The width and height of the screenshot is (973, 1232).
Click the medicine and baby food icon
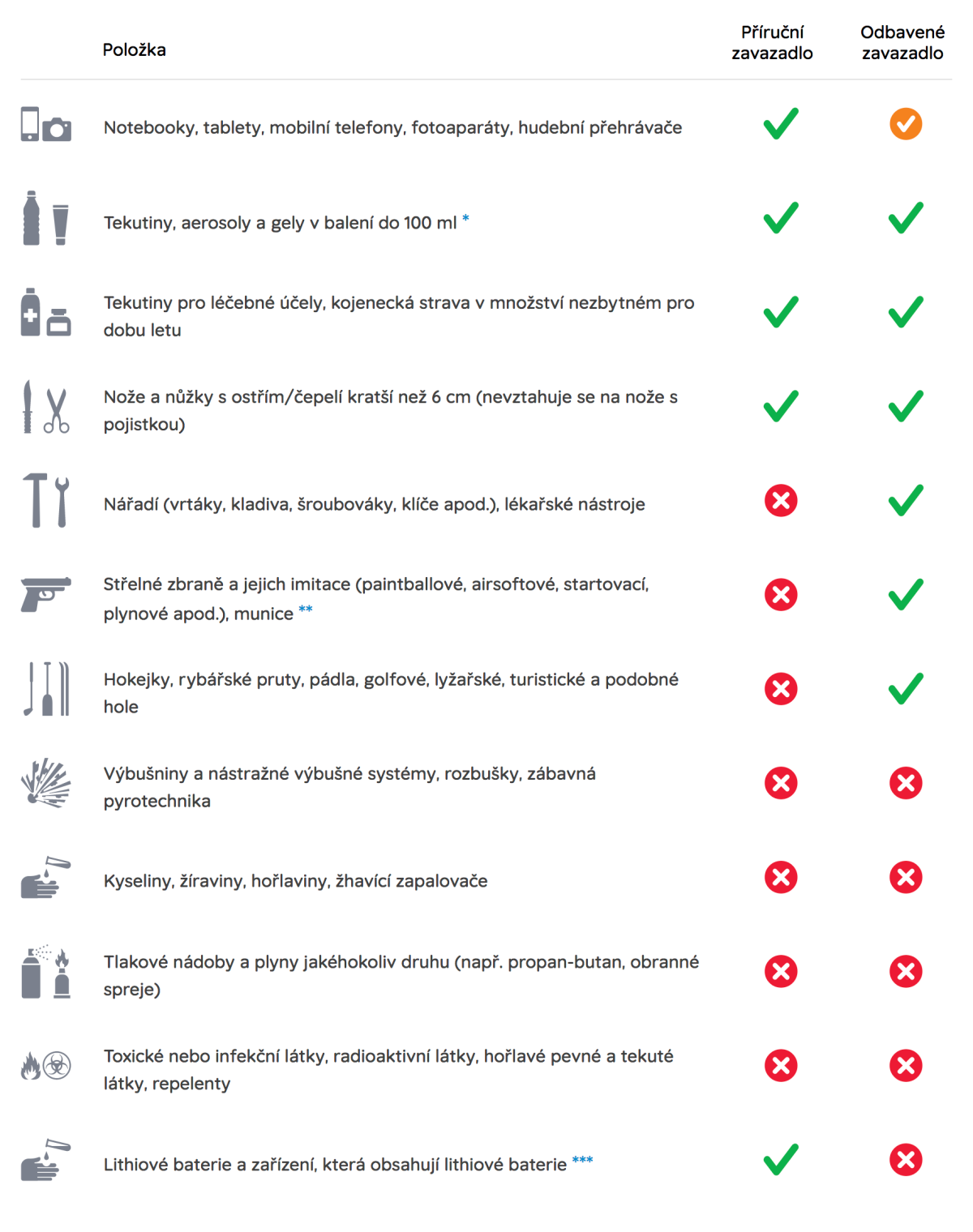tap(45, 313)
